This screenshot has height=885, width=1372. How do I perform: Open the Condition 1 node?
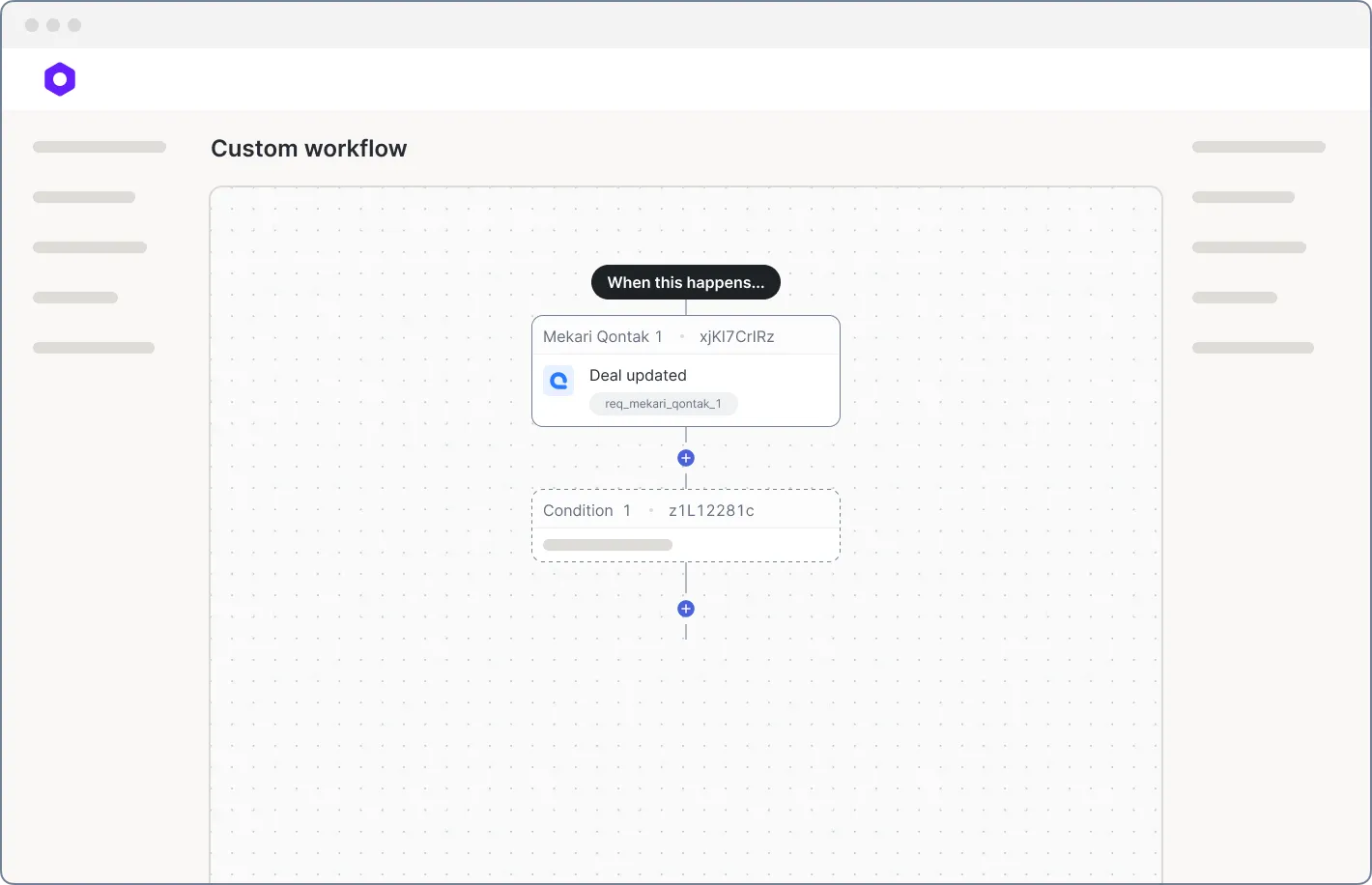[686, 526]
